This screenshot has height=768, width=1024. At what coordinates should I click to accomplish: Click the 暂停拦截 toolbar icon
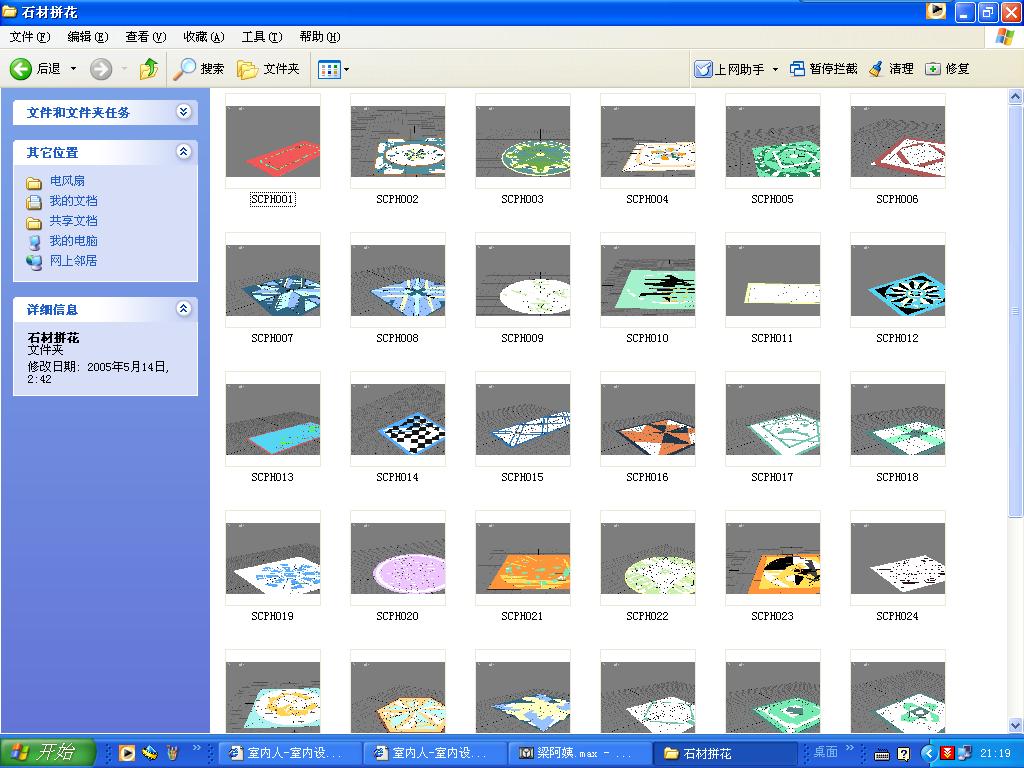pos(797,69)
